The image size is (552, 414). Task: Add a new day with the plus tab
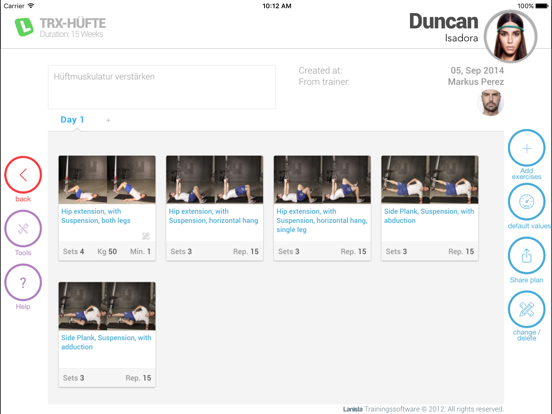108,120
